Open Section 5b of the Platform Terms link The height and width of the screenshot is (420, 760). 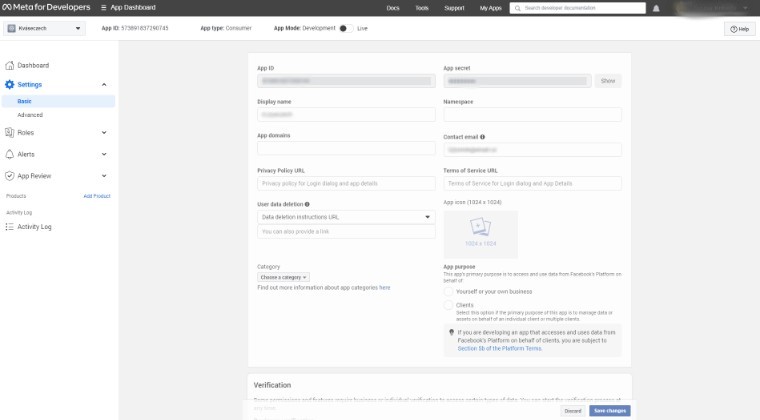(x=499, y=348)
